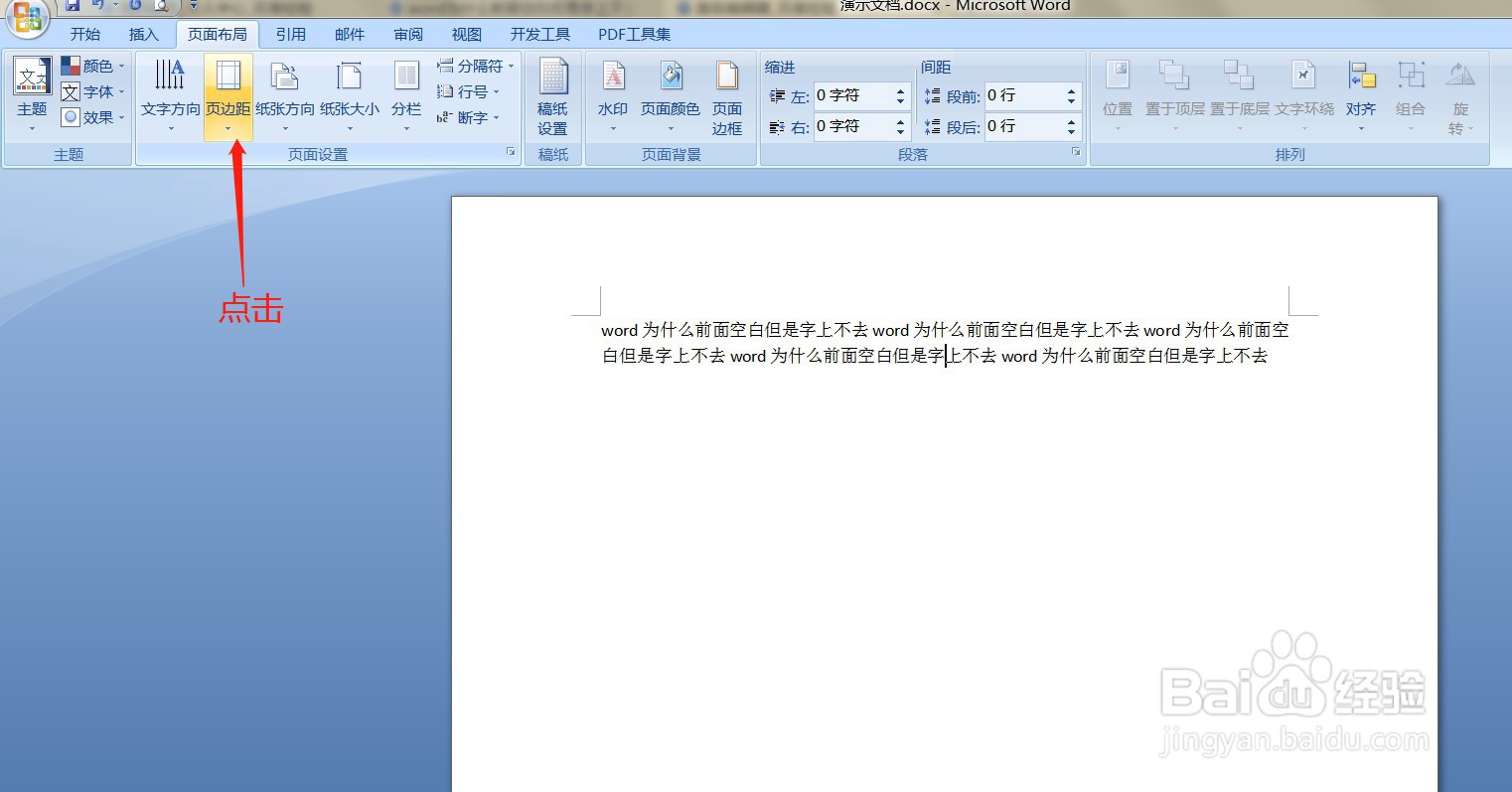Expand the theme 效果 dropdown
This screenshot has height=792, width=1512.
tap(93, 117)
